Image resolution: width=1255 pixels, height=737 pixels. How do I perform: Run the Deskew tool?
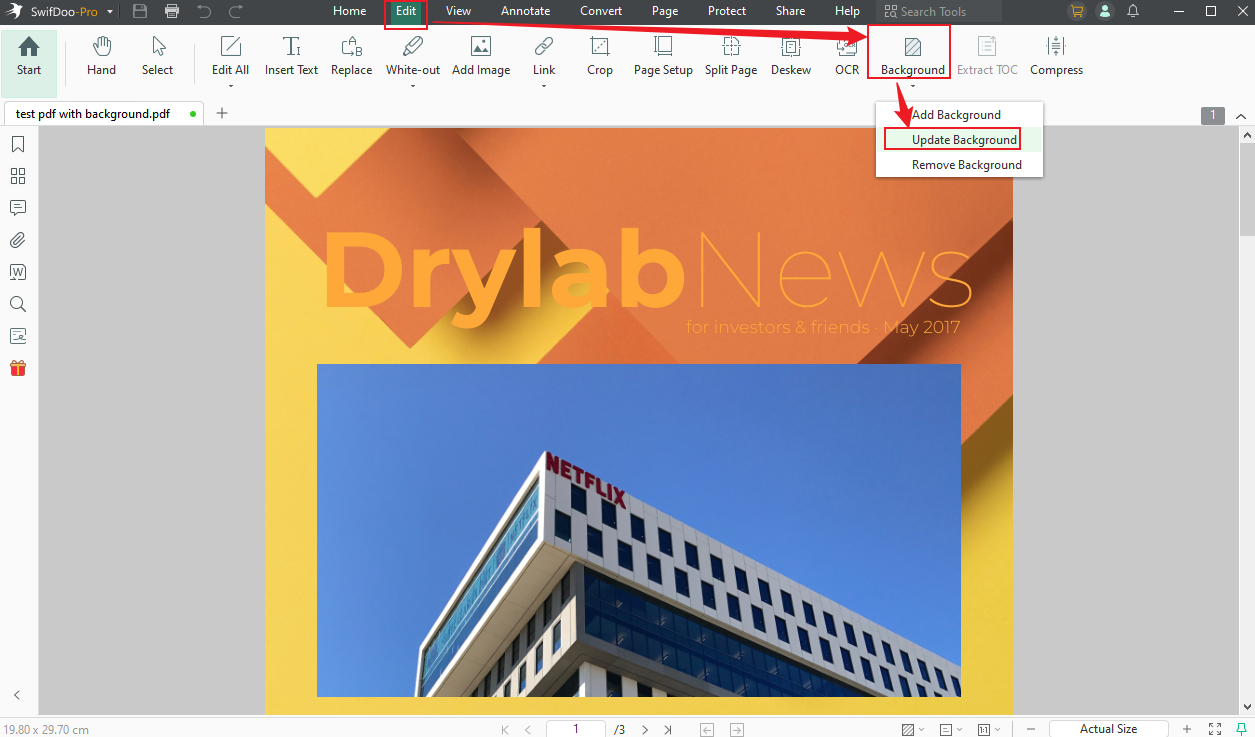[x=791, y=57]
